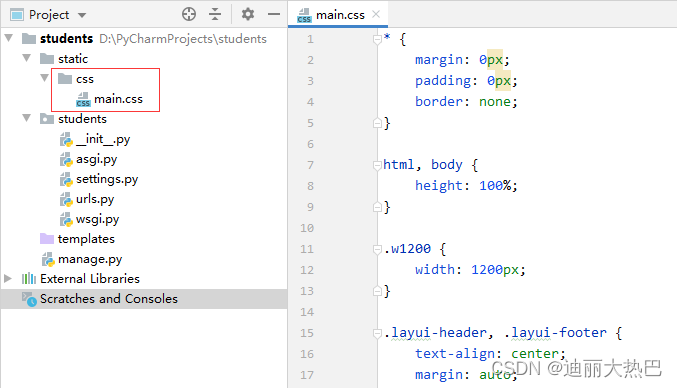Select the students root project folder
Screen dimensions: 677x388
[x=66, y=39]
